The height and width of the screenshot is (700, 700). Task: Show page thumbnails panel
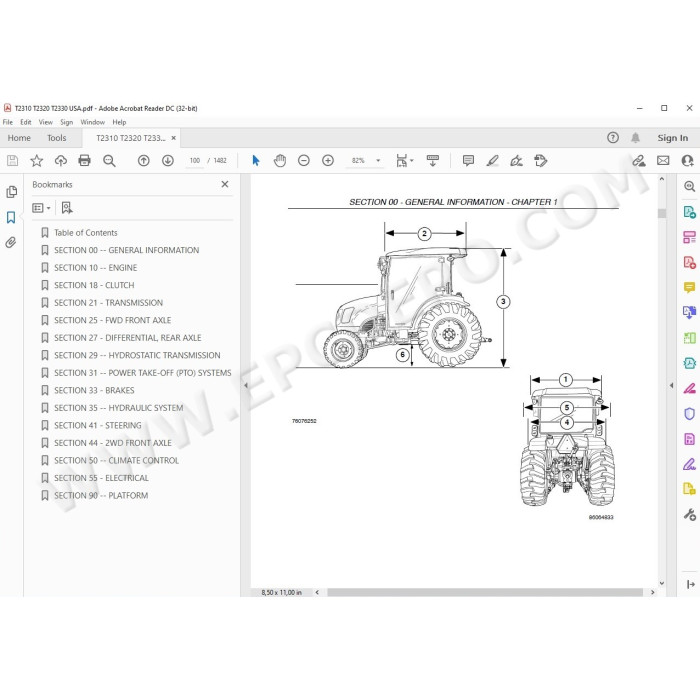coord(12,192)
